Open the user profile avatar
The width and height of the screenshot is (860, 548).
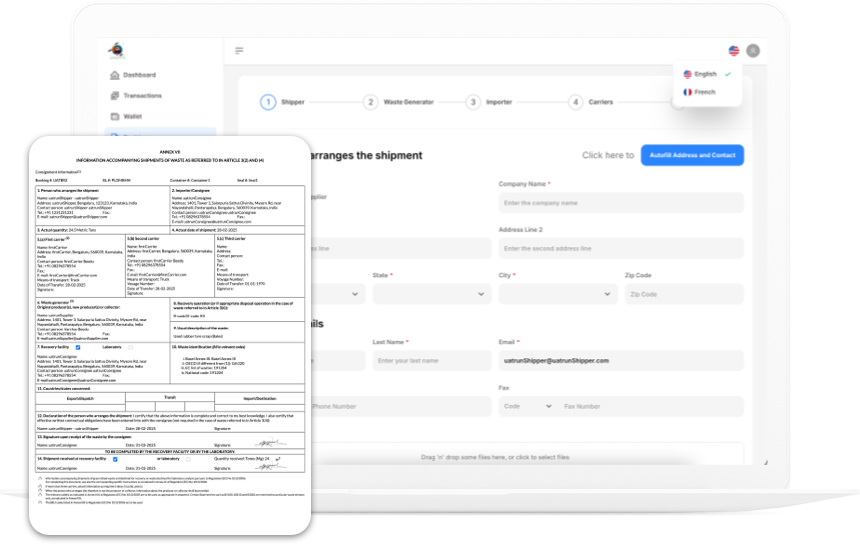(x=753, y=50)
